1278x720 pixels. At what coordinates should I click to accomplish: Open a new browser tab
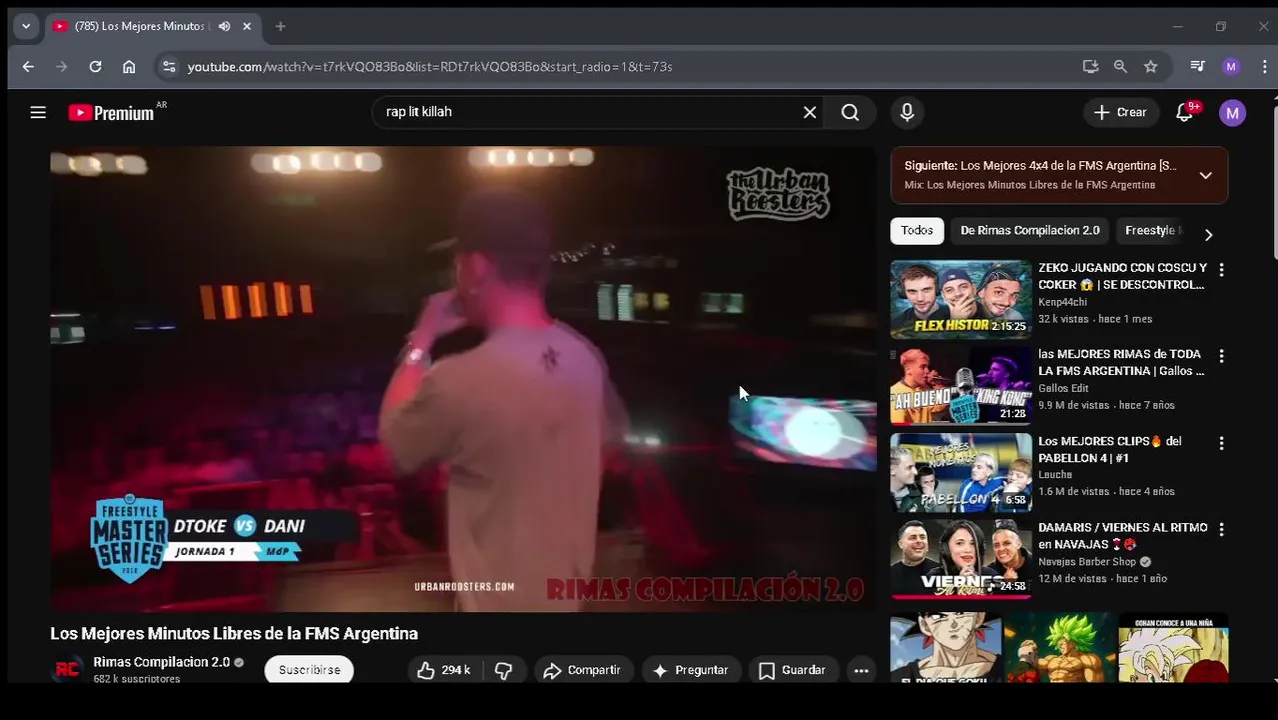coord(280,26)
